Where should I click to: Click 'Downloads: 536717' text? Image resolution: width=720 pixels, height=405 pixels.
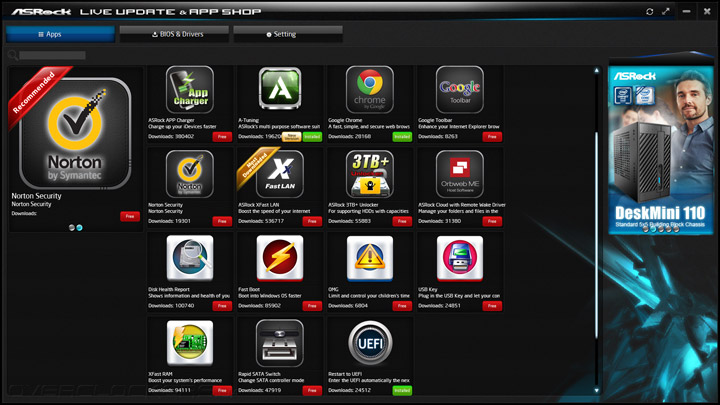pos(261,221)
